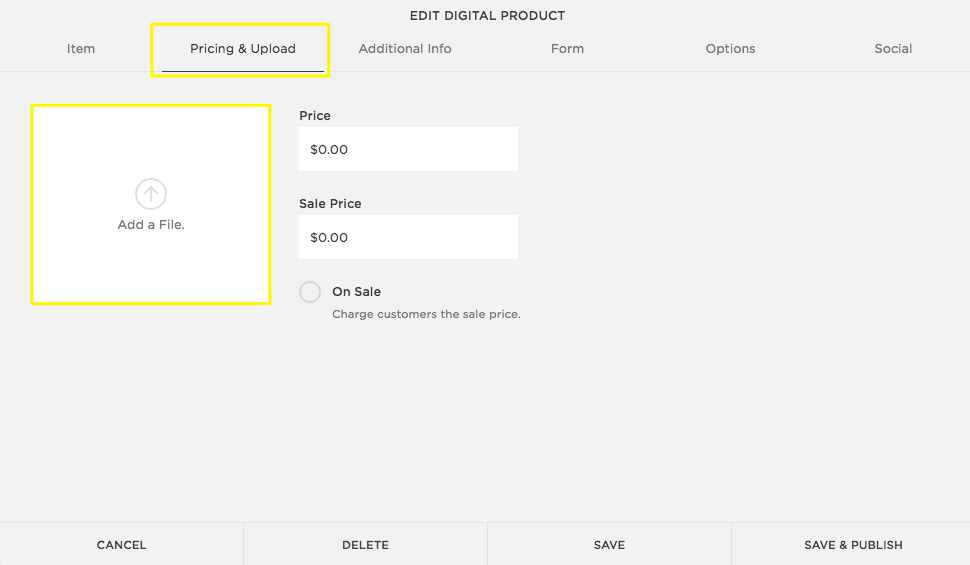Image resolution: width=970 pixels, height=565 pixels.
Task: Click into the Price input field
Action: point(408,149)
